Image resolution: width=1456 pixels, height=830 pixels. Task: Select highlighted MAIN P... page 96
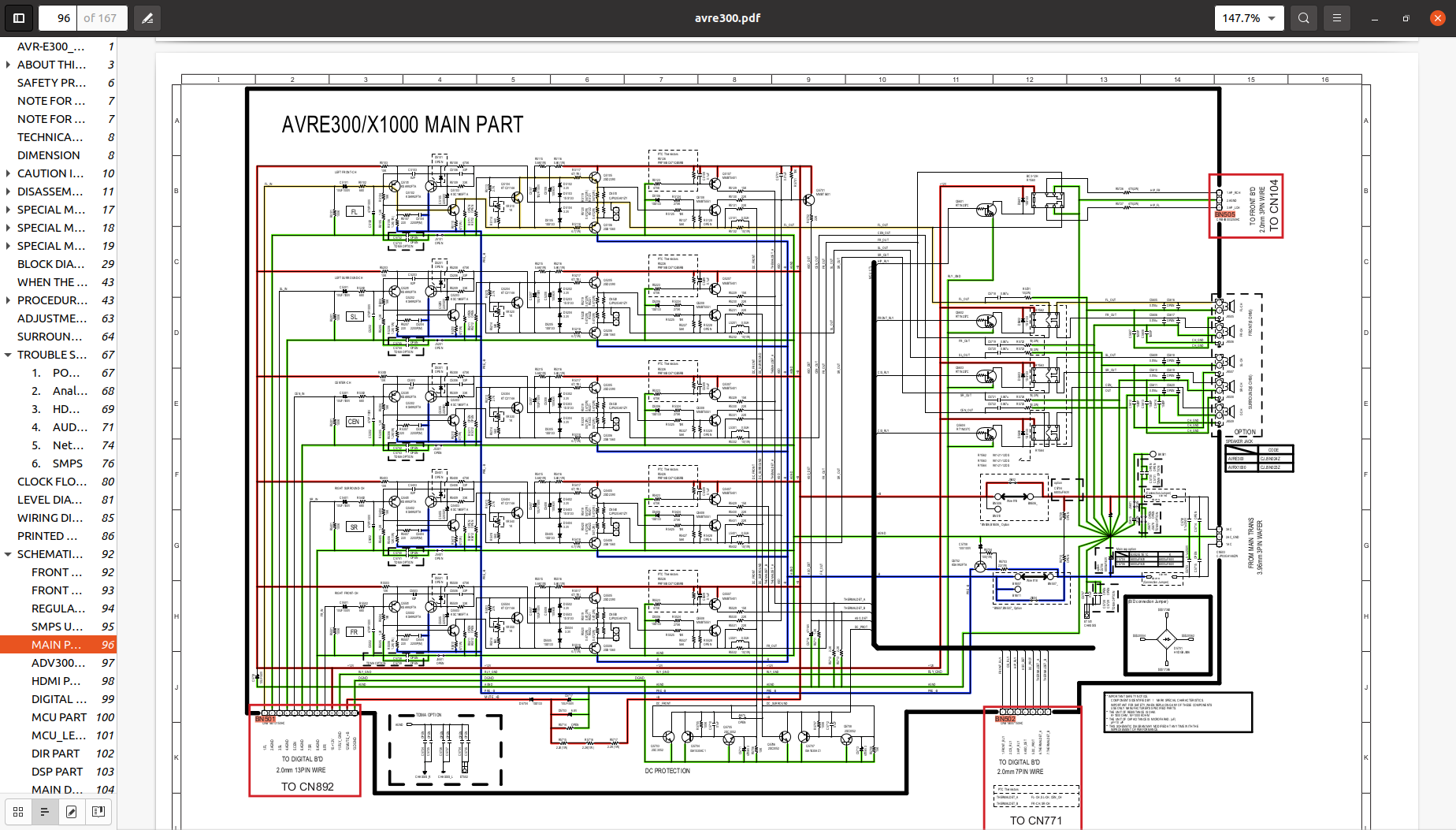point(58,645)
